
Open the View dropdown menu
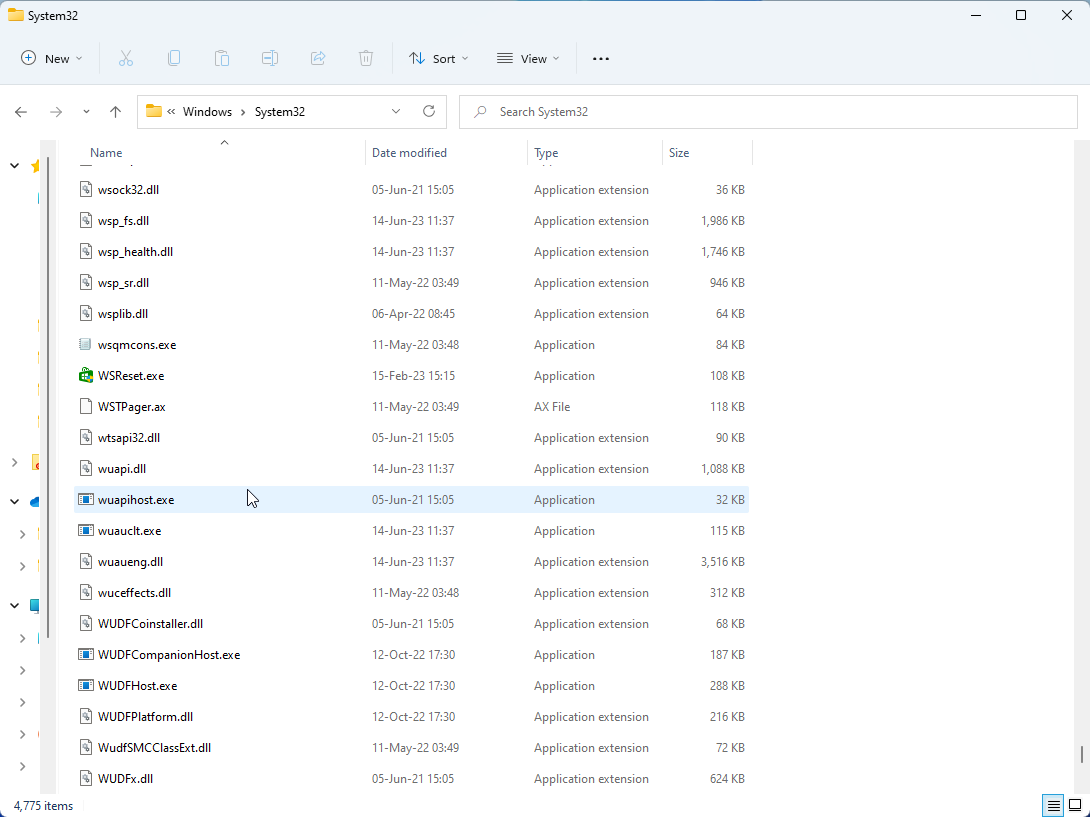tap(528, 58)
